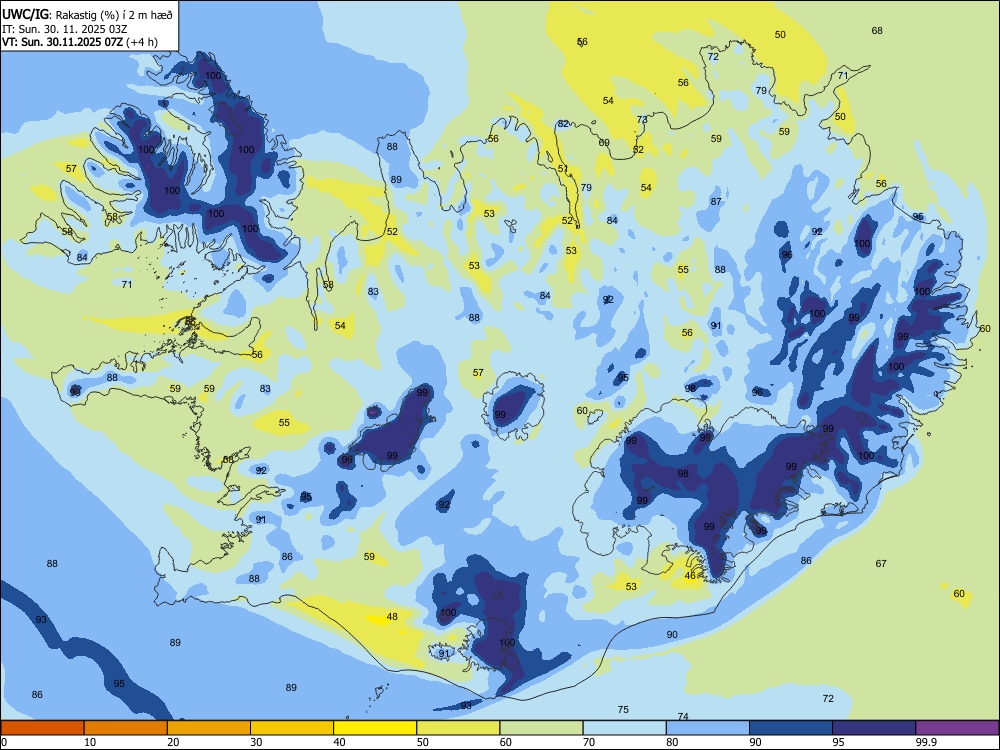Click the legend tick label '99.9'
The width and height of the screenshot is (1000, 750).
[x=926, y=742]
